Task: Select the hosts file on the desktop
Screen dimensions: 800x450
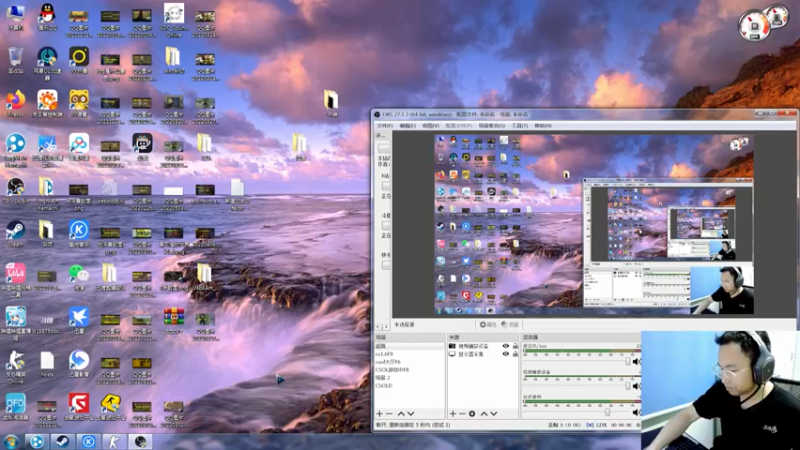Action: click(47, 364)
